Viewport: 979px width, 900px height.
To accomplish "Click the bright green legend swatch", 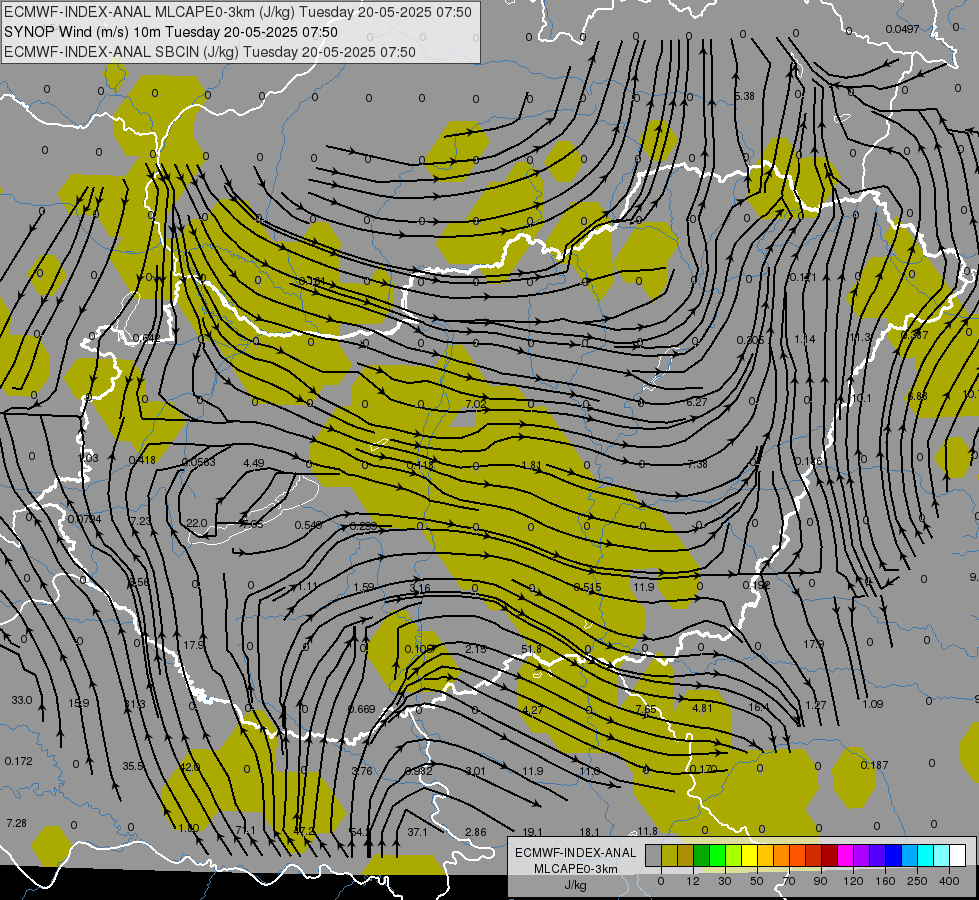I will click(717, 855).
